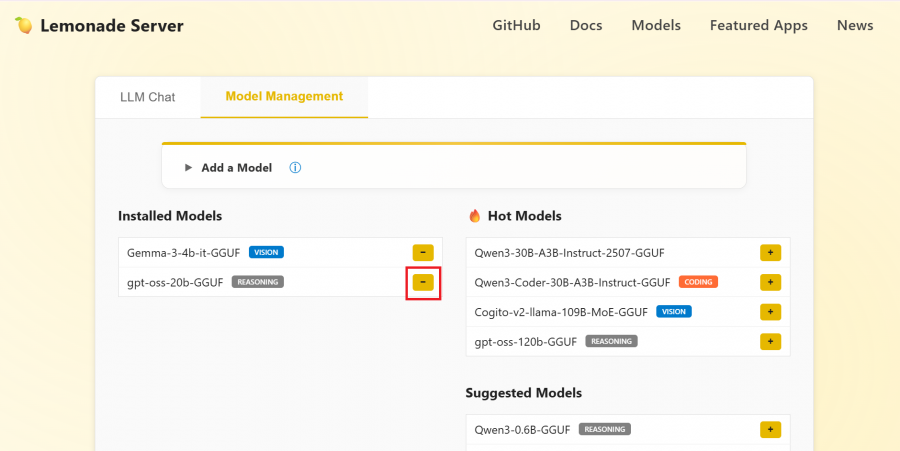
Task: Open Featured Apps page
Action: [x=759, y=25]
